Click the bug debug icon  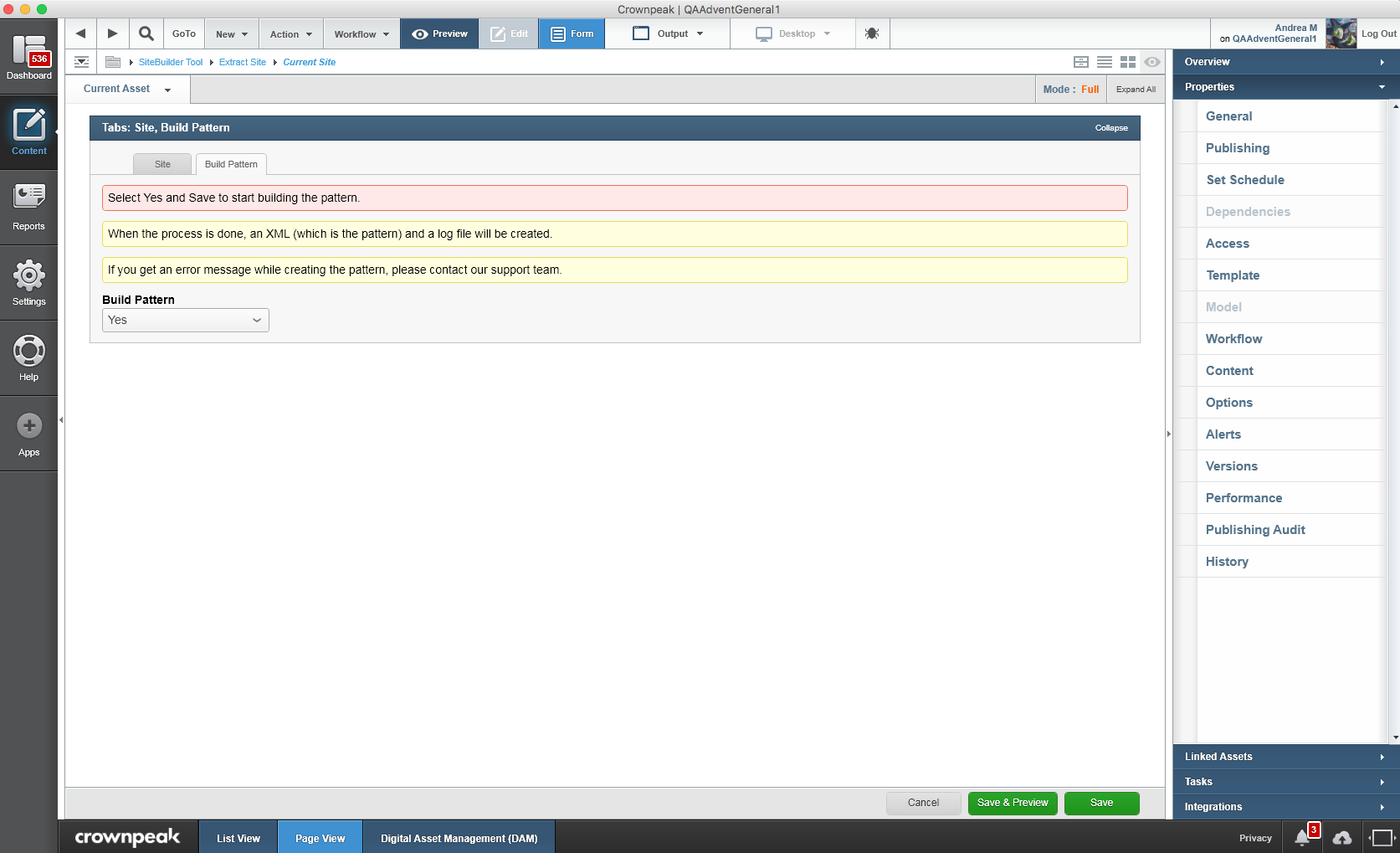(x=872, y=33)
